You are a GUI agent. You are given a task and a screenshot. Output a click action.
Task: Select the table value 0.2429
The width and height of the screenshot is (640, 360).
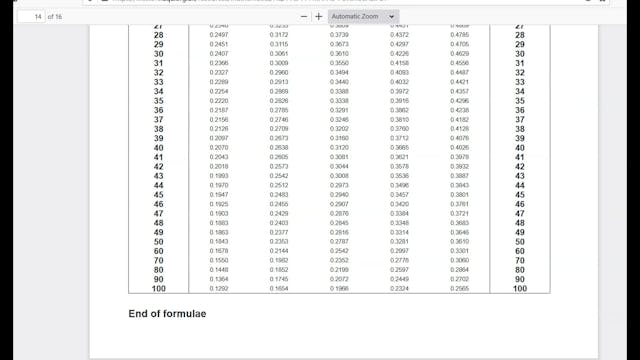pyautogui.click(x=279, y=213)
